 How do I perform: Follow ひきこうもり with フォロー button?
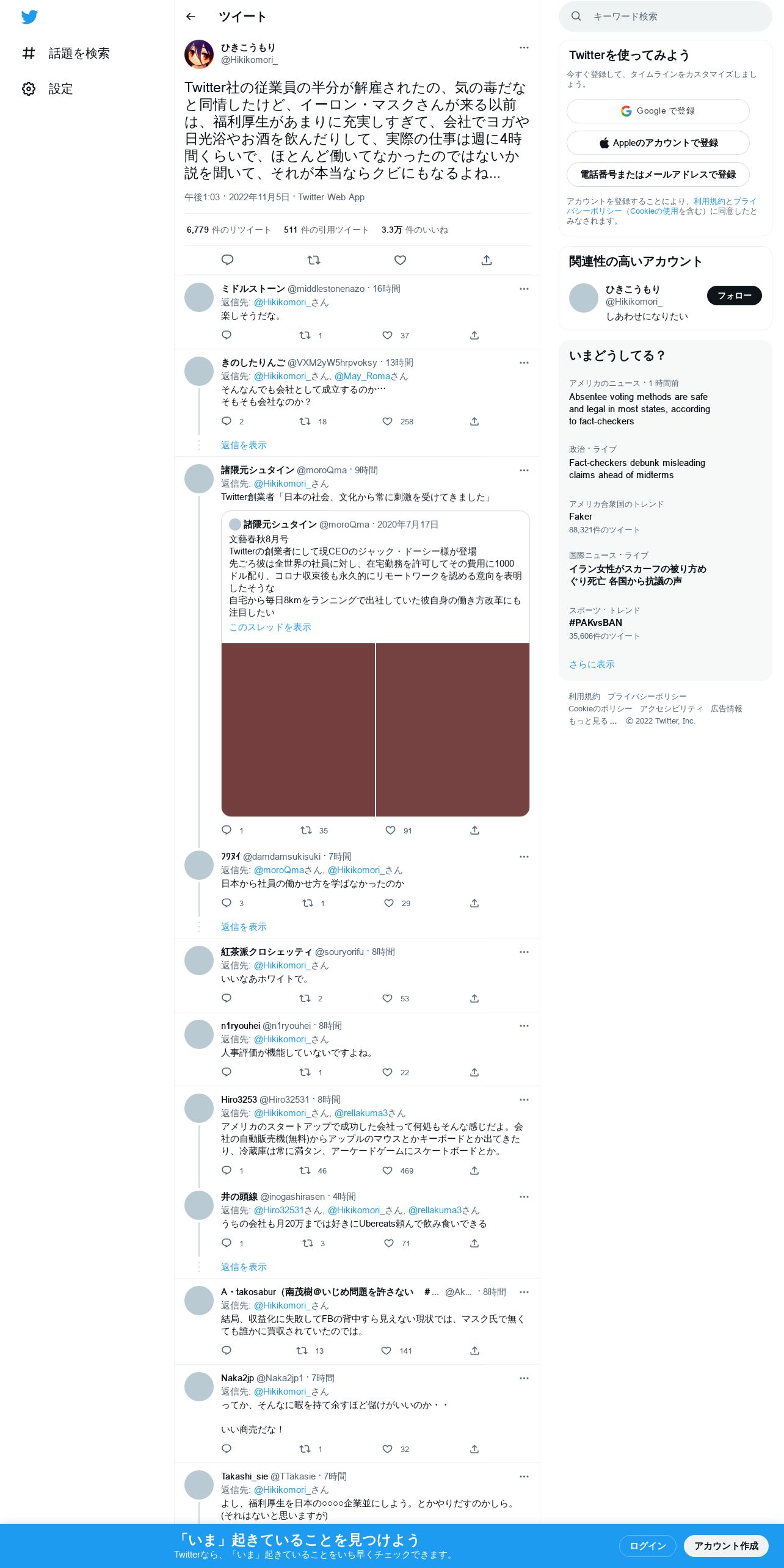click(734, 296)
